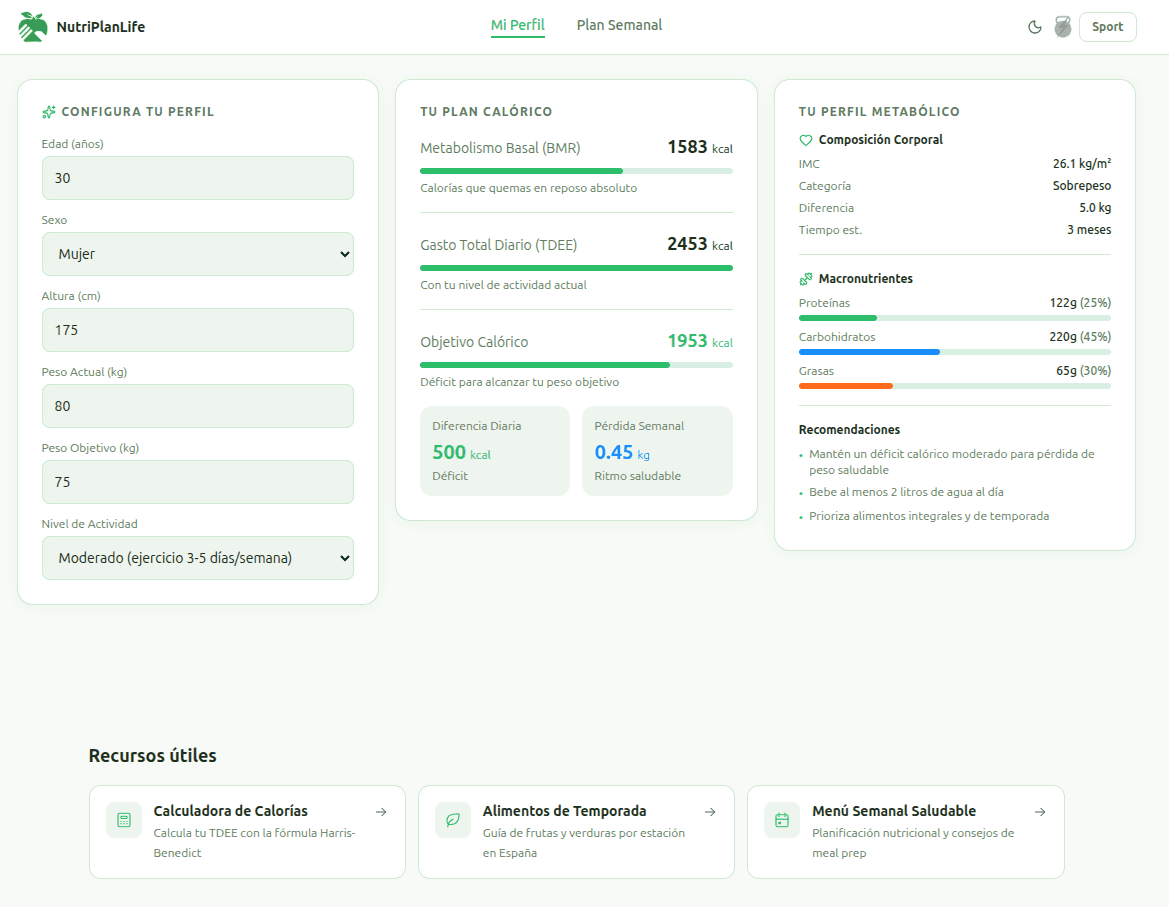Open the Sexo dropdown showing Mujer
Screen dimensions: 1169x907
click(198, 254)
